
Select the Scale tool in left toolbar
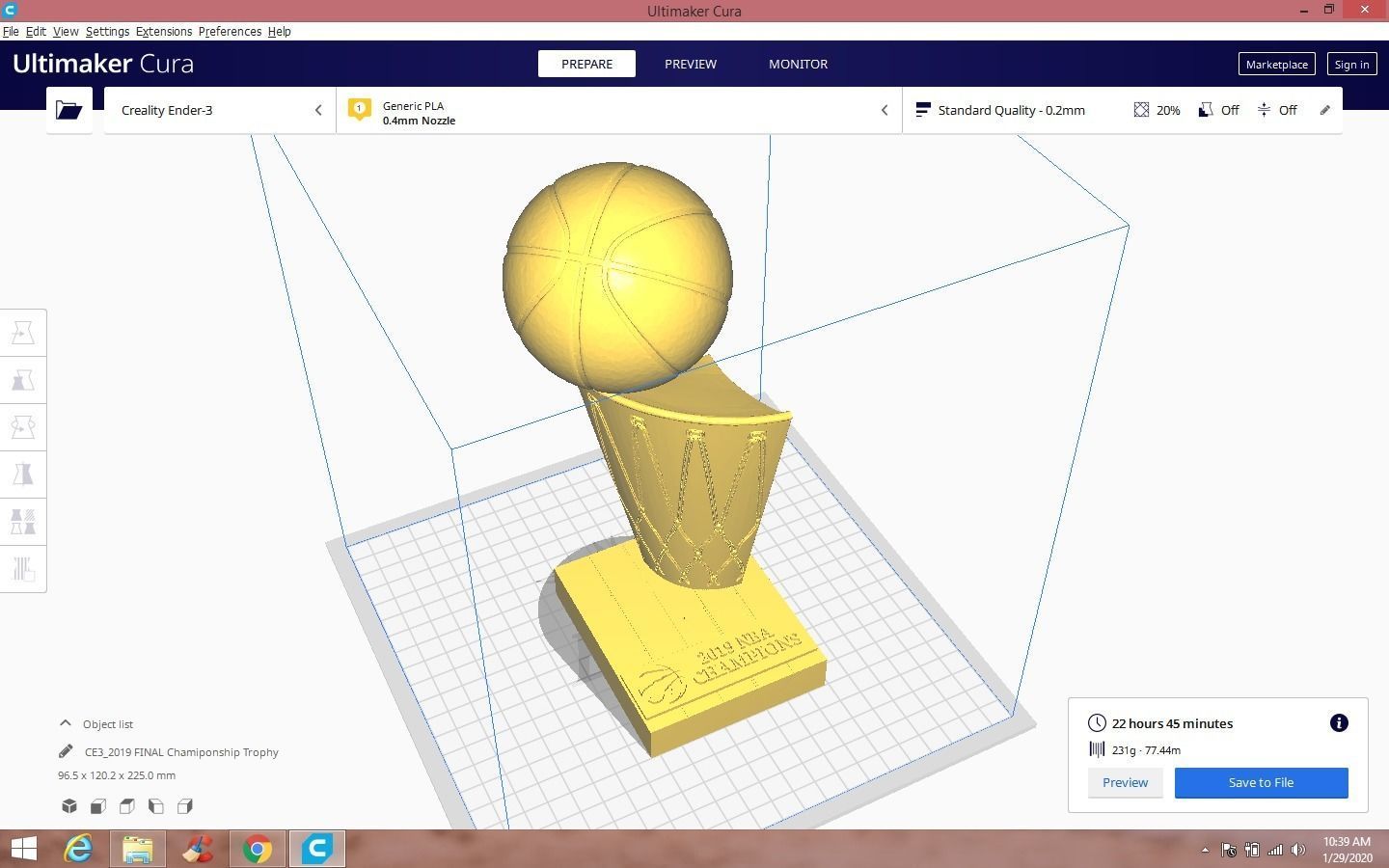click(x=23, y=380)
